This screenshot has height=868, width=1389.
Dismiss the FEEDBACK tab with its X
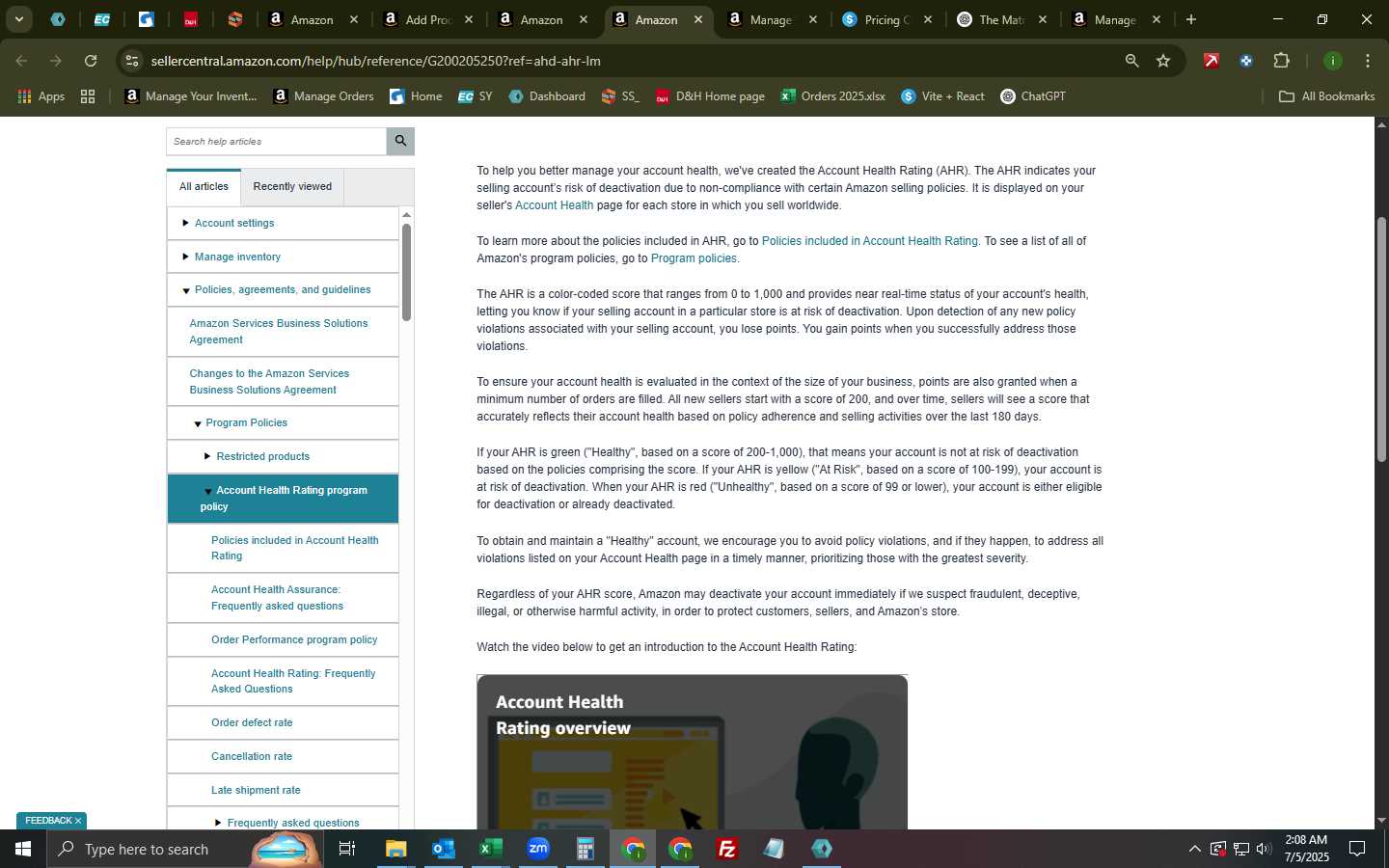(78, 821)
